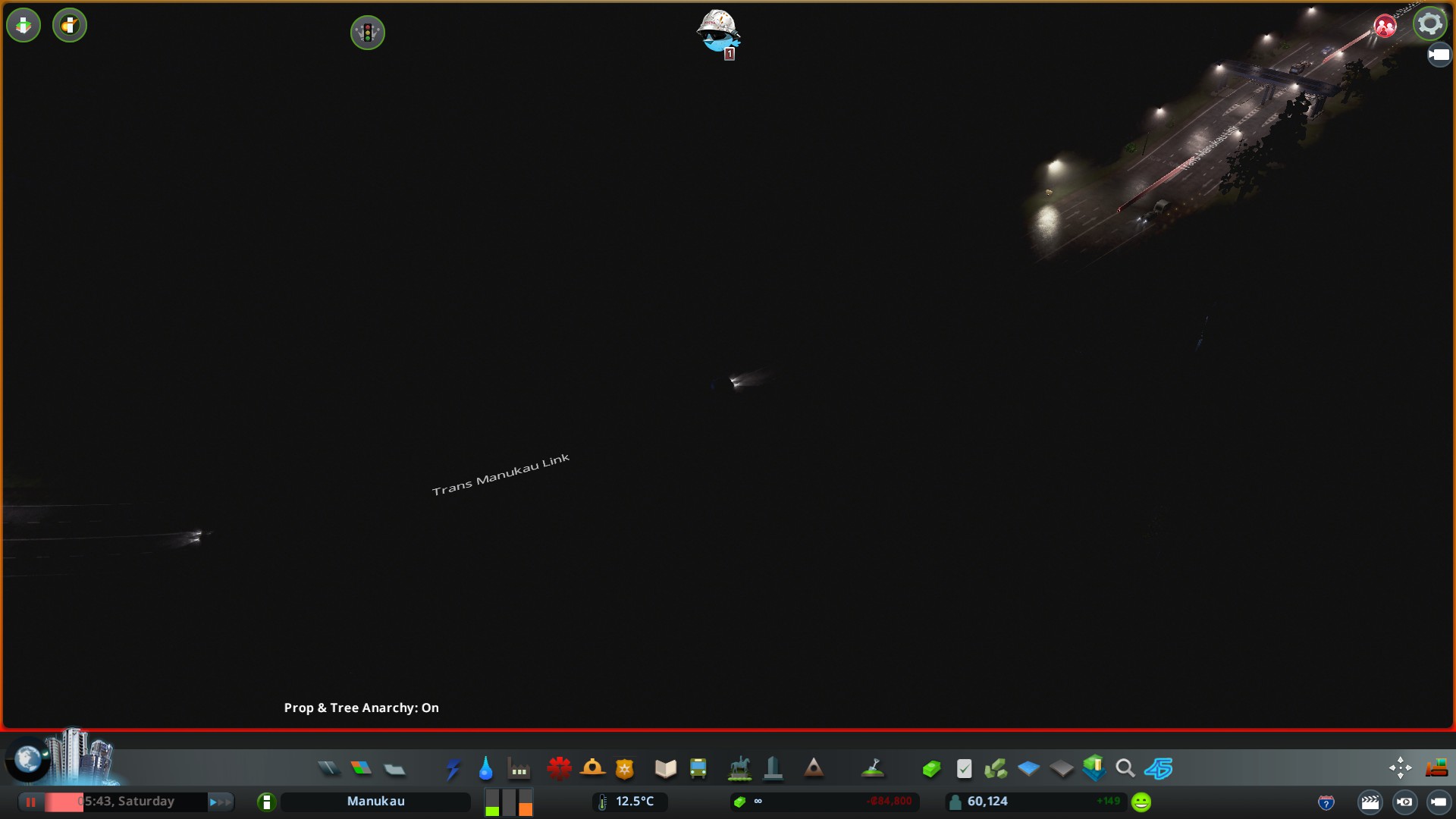Click the Manukau city name field
The height and width of the screenshot is (819, 1456).
375,802
